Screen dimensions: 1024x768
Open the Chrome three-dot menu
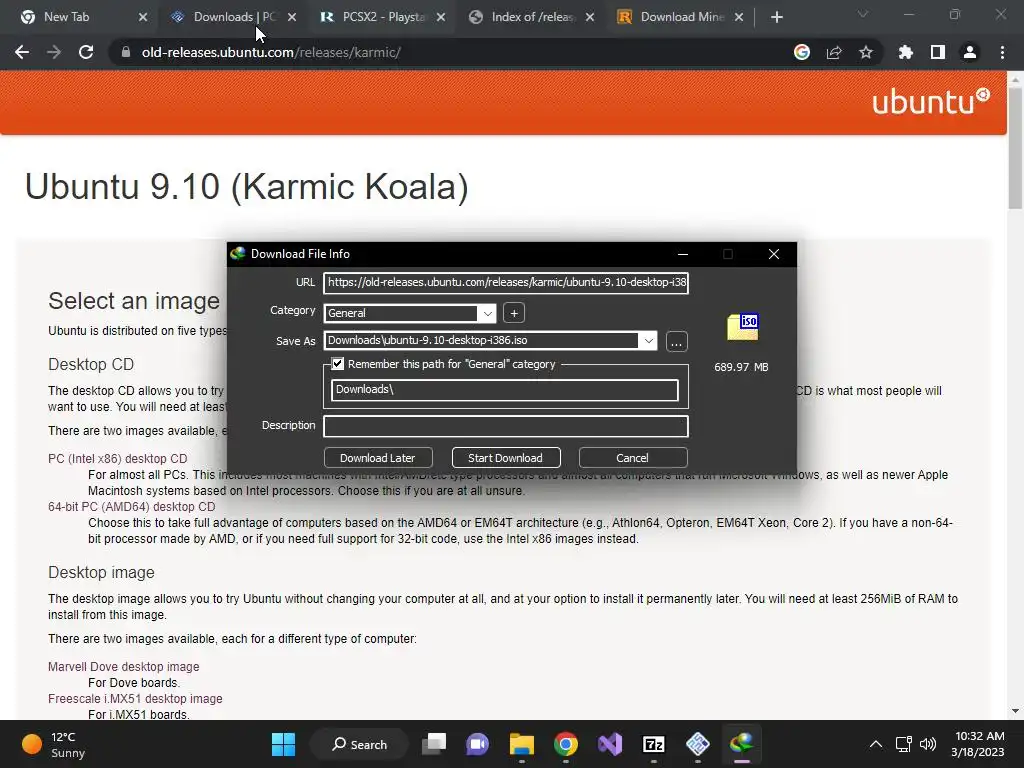click(x=1002, y=52)
